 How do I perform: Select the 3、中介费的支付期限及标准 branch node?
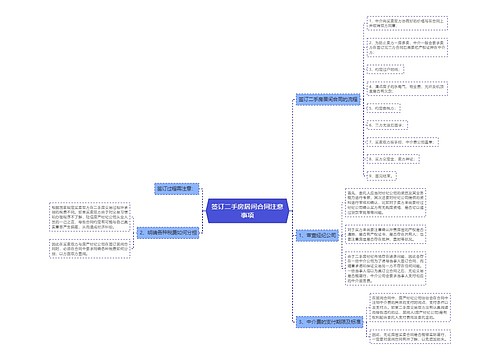[329, 322]
